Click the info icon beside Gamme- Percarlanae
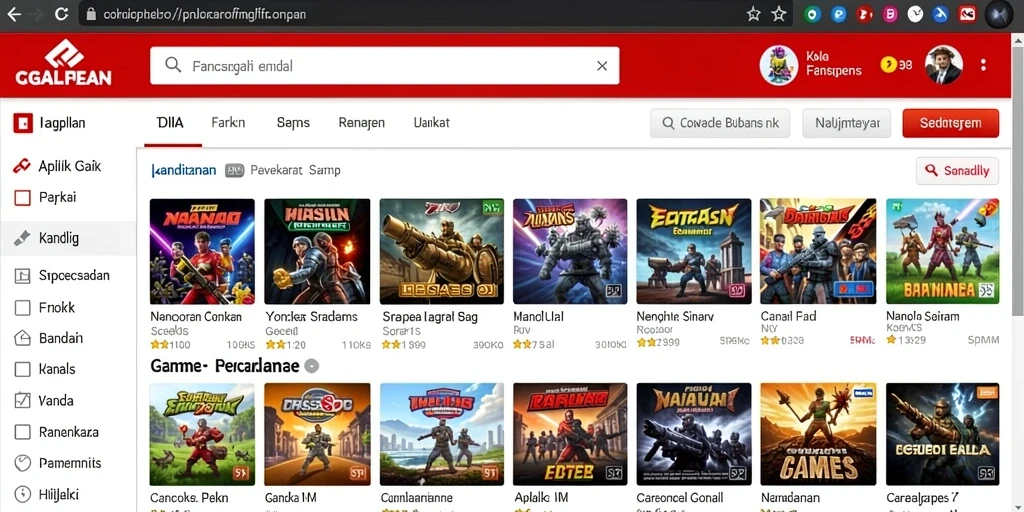 coord(312,366)
